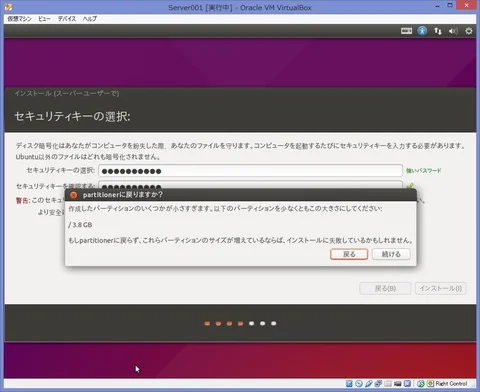Open the 仮想マシン menu
The height and width of the screenshot is (392, 480).
coord(19,19)
